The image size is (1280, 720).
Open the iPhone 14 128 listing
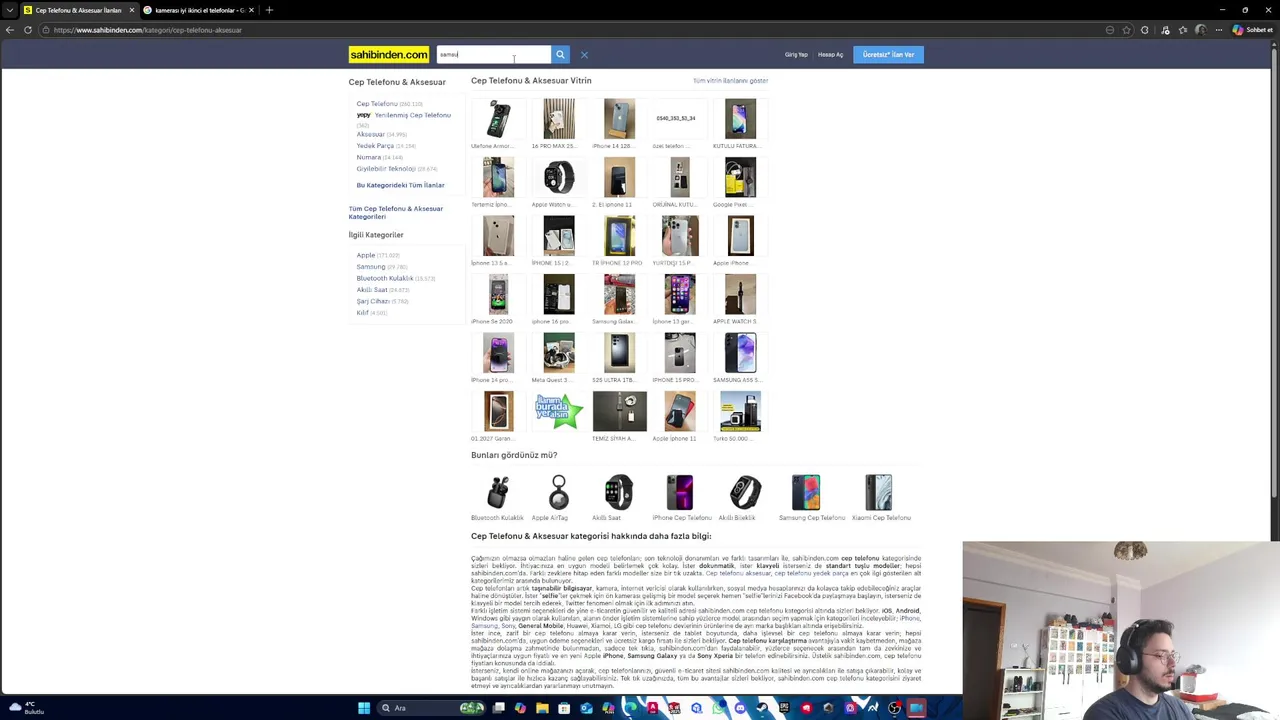pos(619,119)
